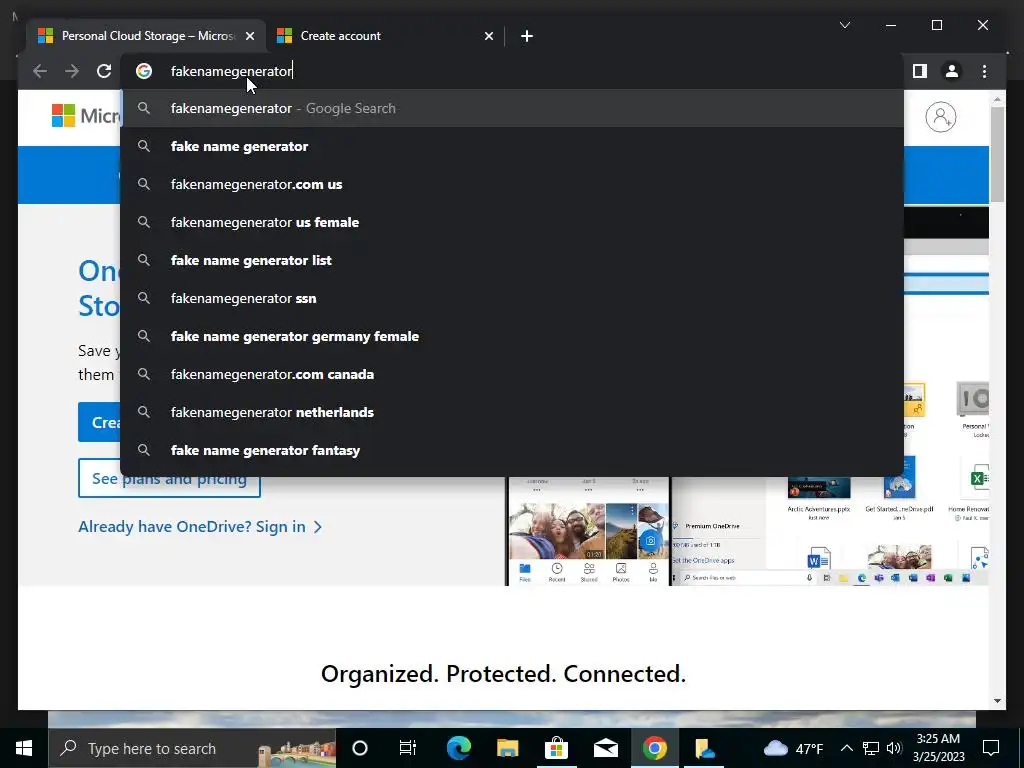Screen dimensions: 1024x768
Task: Launch Microsoft Edge from the taskbar
Action: 458,748
